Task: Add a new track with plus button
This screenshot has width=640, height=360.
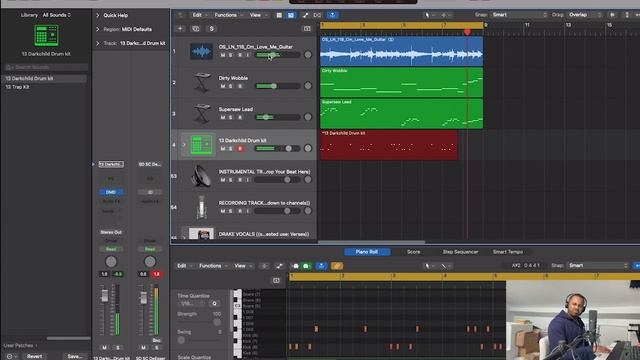Action: pyautogui.click(x=180, y=29)
